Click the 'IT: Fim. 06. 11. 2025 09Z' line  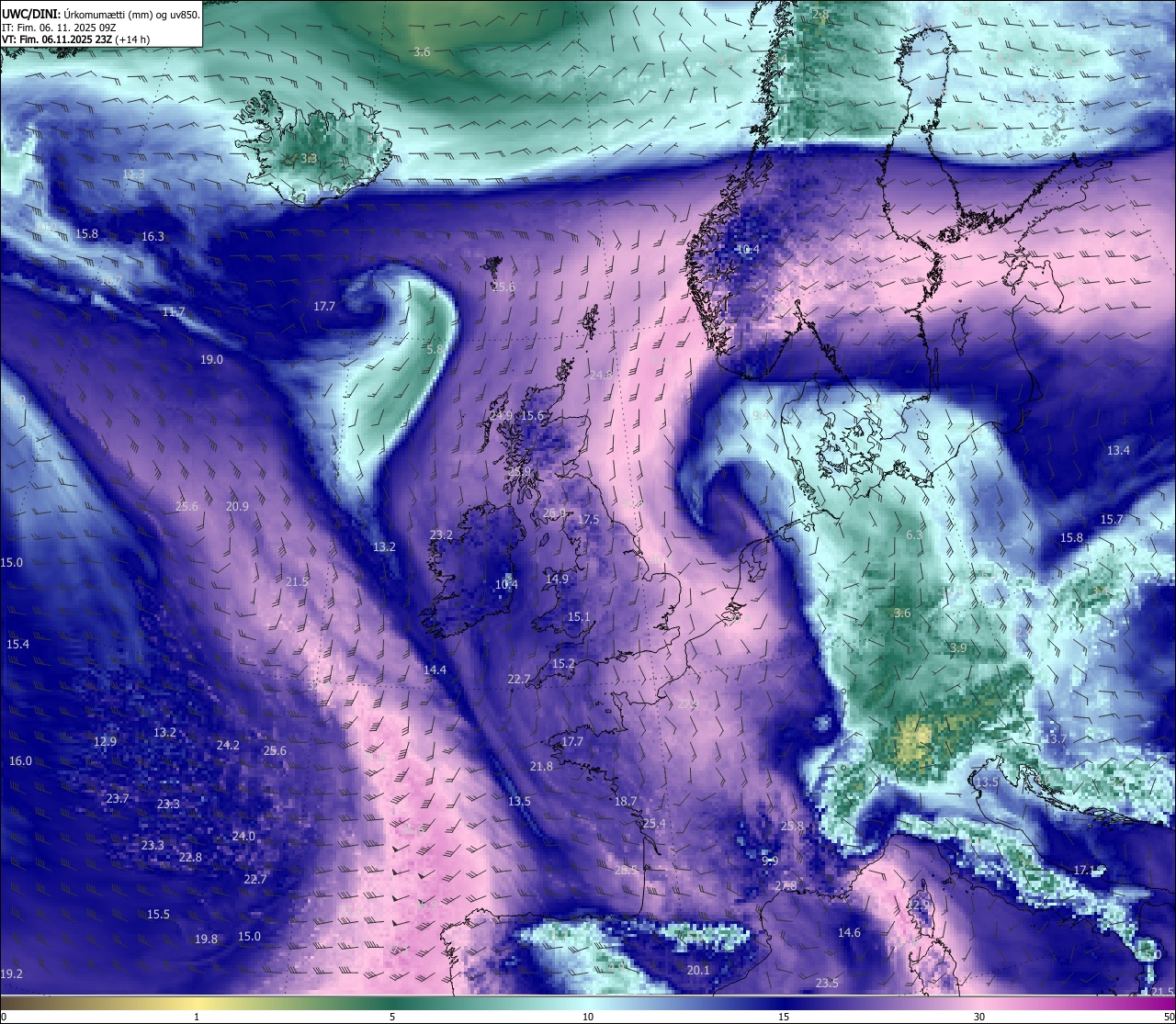coord(59,28)
